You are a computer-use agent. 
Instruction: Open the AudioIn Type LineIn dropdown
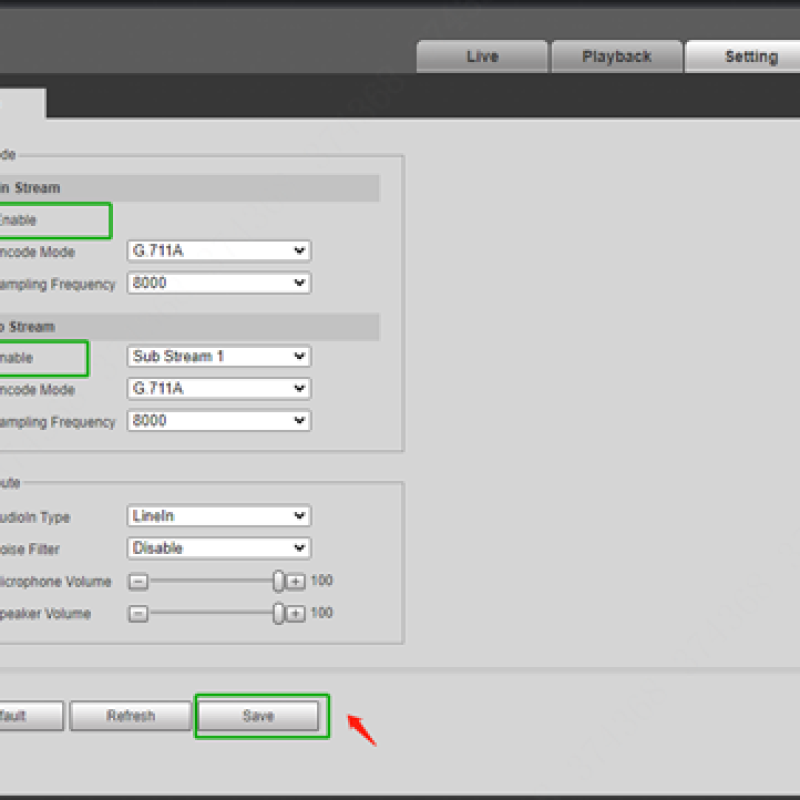click(219, 516)
